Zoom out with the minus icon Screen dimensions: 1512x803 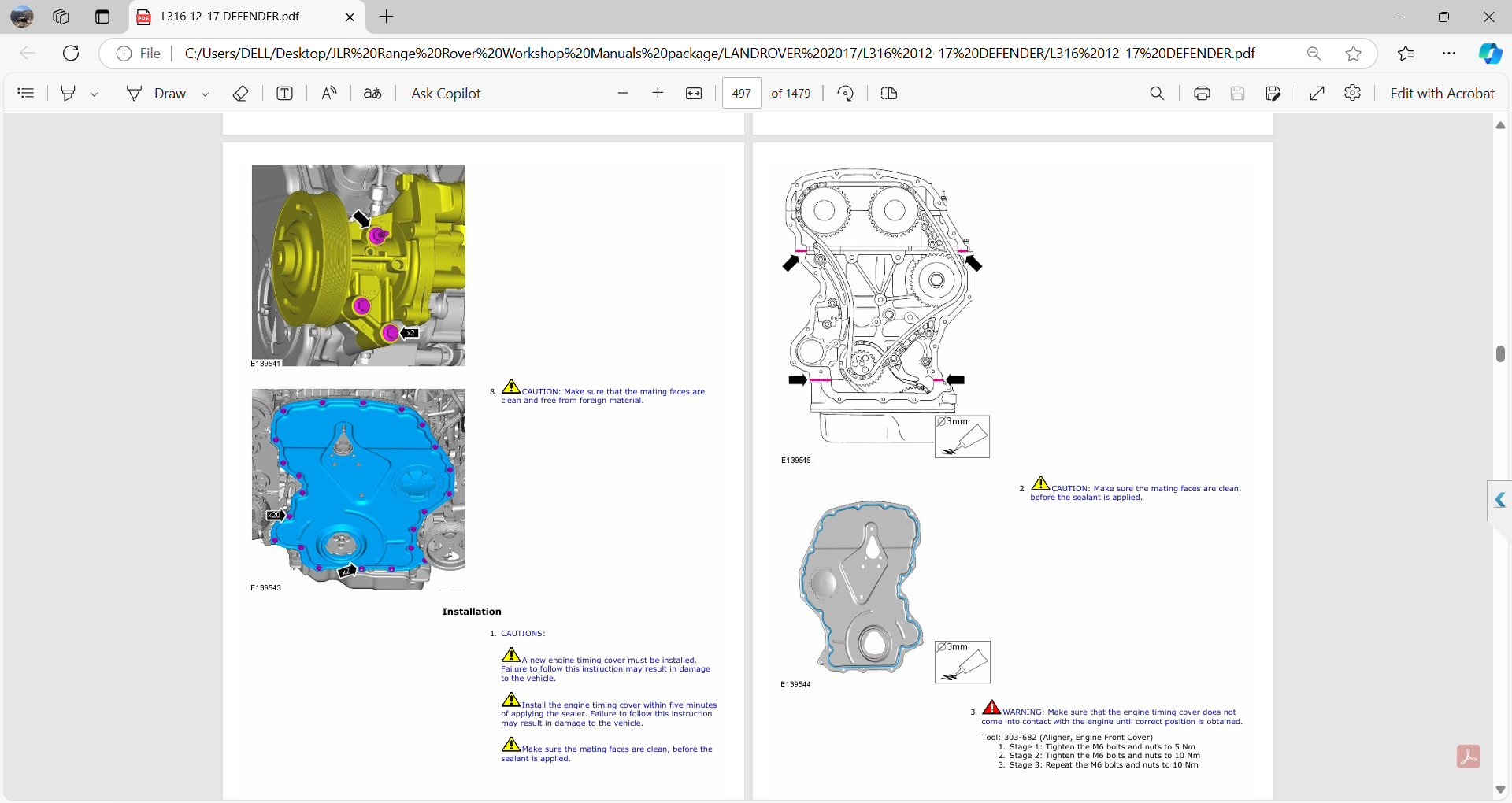point(623,93)
